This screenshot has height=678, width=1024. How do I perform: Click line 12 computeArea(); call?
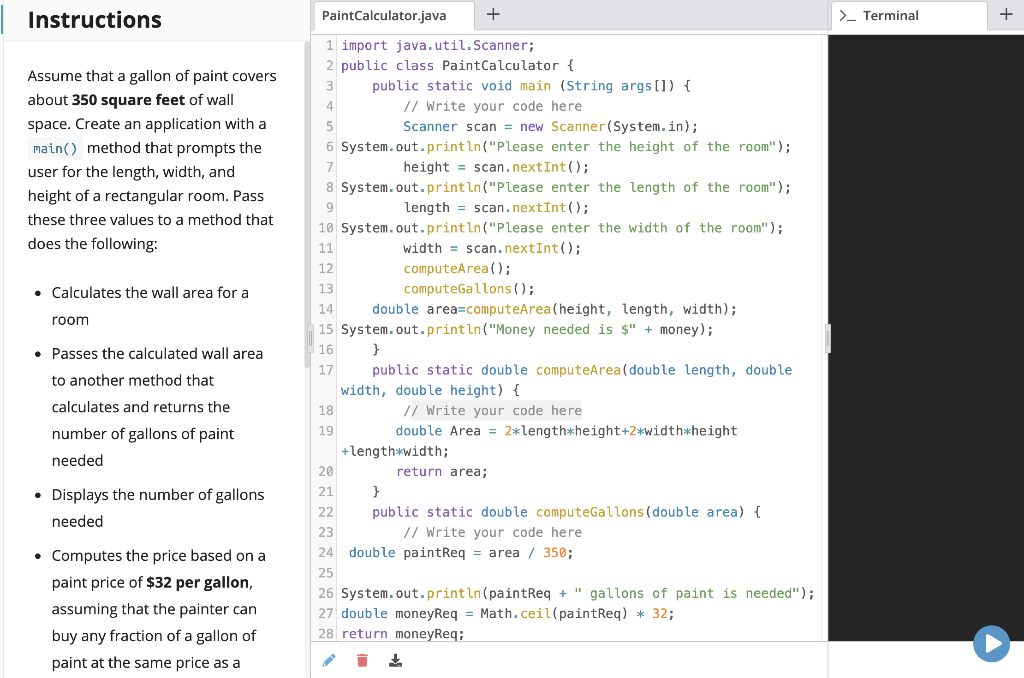(457, 268)
